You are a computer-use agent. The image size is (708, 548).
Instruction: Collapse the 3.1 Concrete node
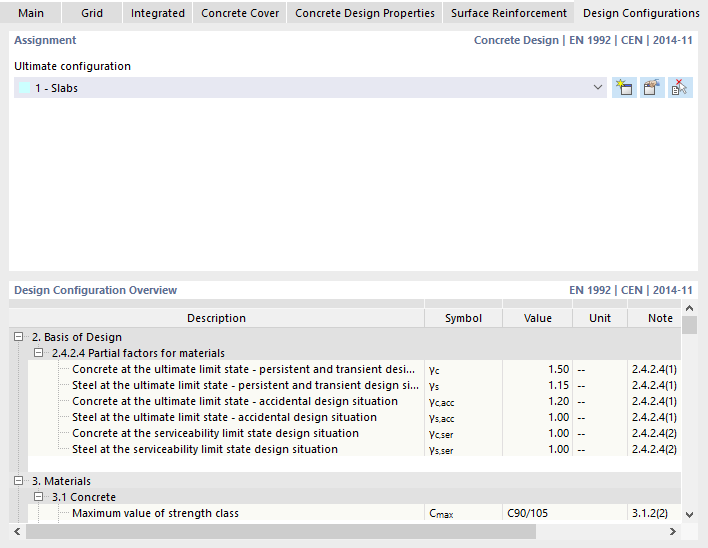click(39, 497)
